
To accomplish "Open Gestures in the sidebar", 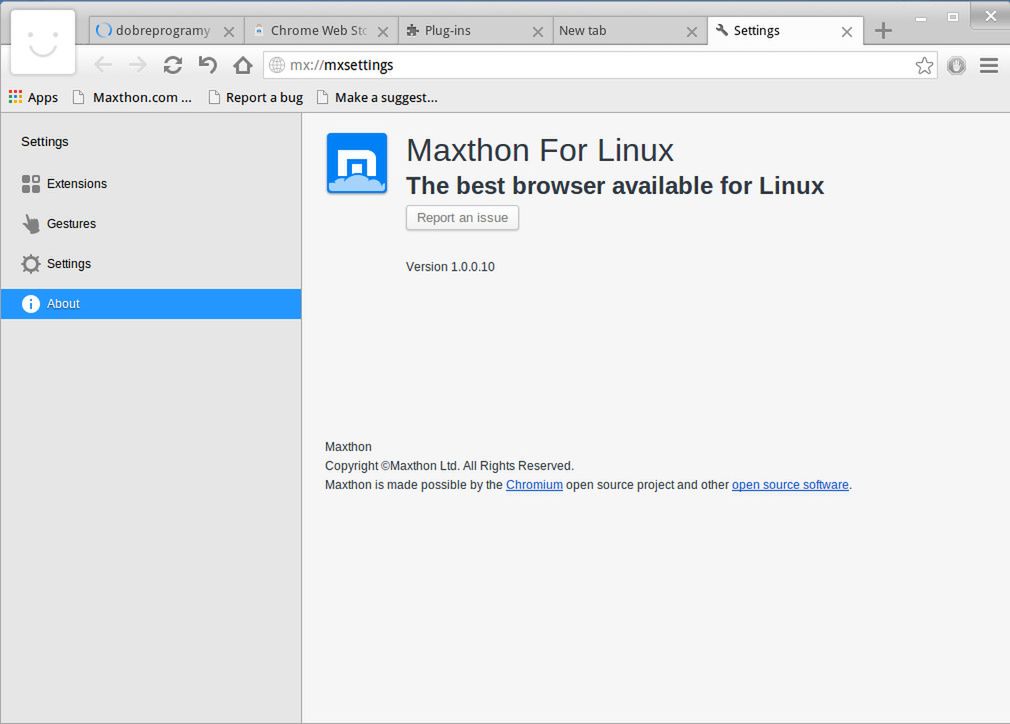I will coord(151,224).
